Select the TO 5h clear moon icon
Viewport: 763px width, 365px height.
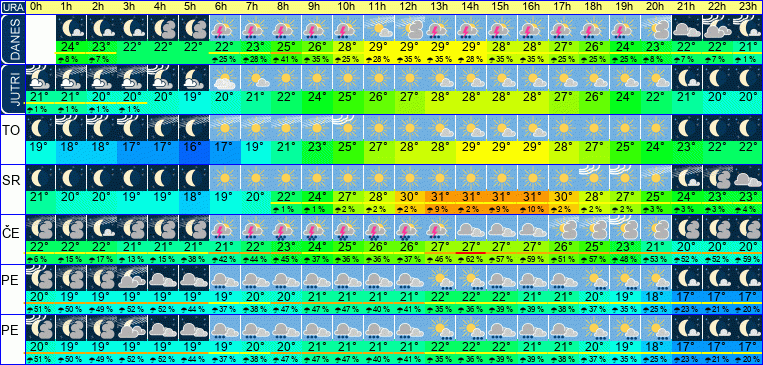[x=194, y=128]
